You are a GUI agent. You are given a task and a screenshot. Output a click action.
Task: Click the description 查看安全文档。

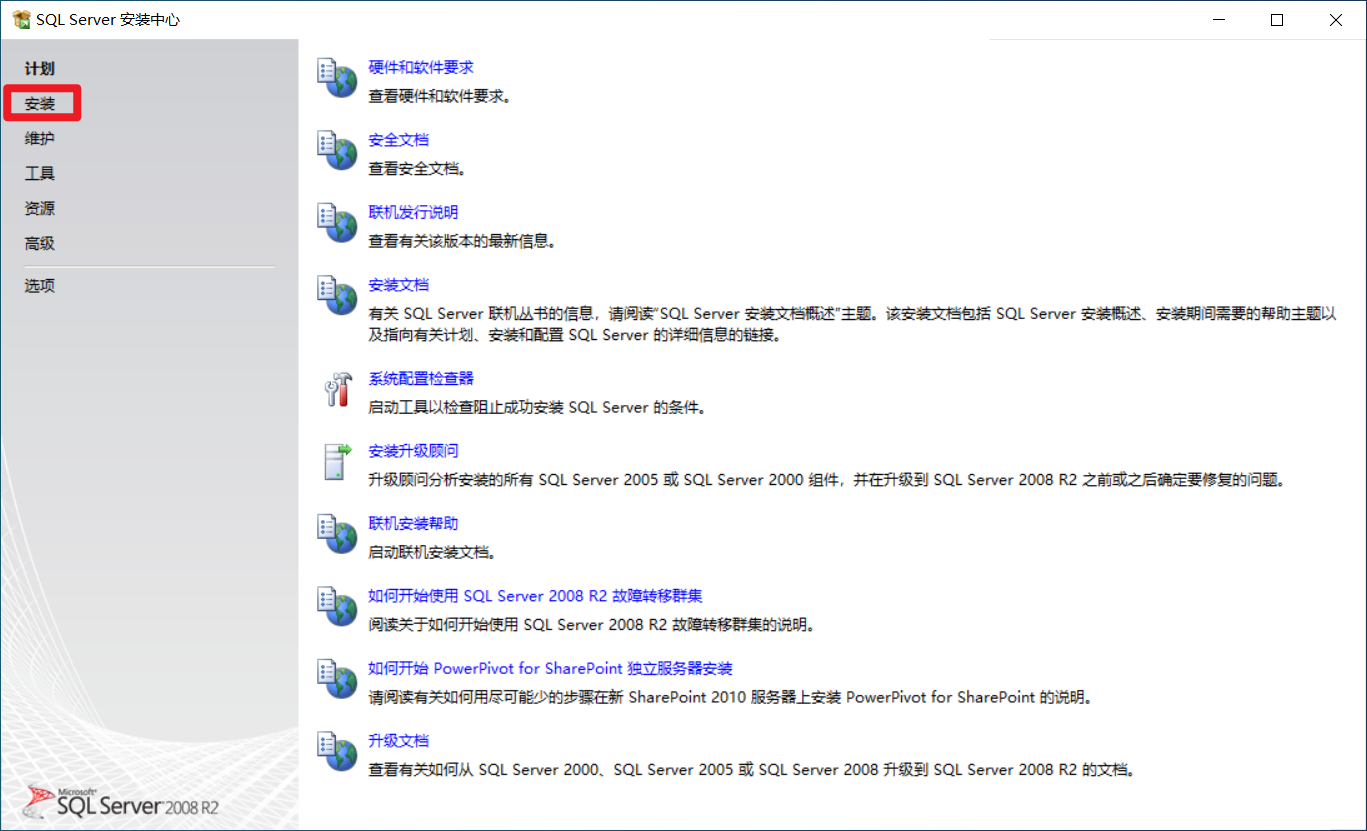click(418, 170)
